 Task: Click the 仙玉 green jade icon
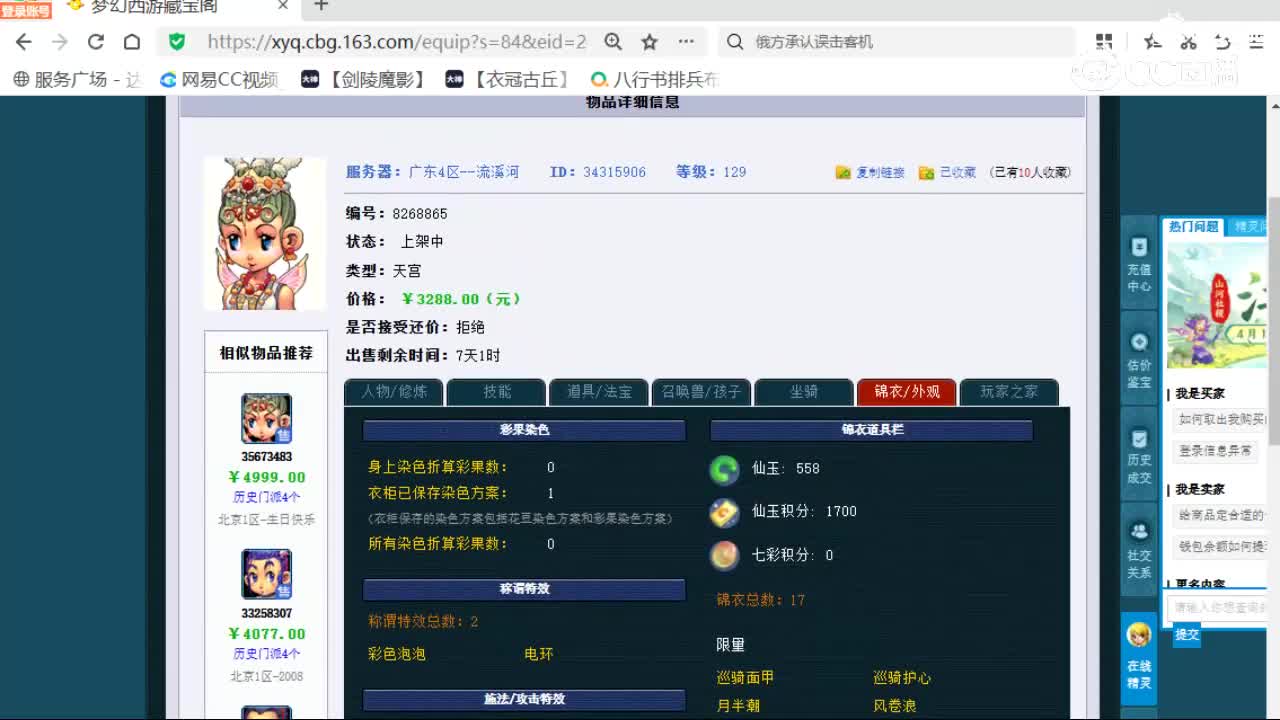(724, 469)
